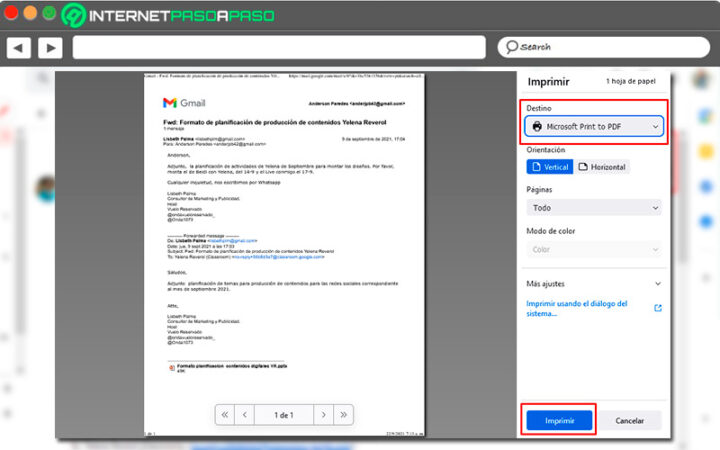
Task: Open Imprimir usando el diálogo del sistema link
Action: point(577,309)
